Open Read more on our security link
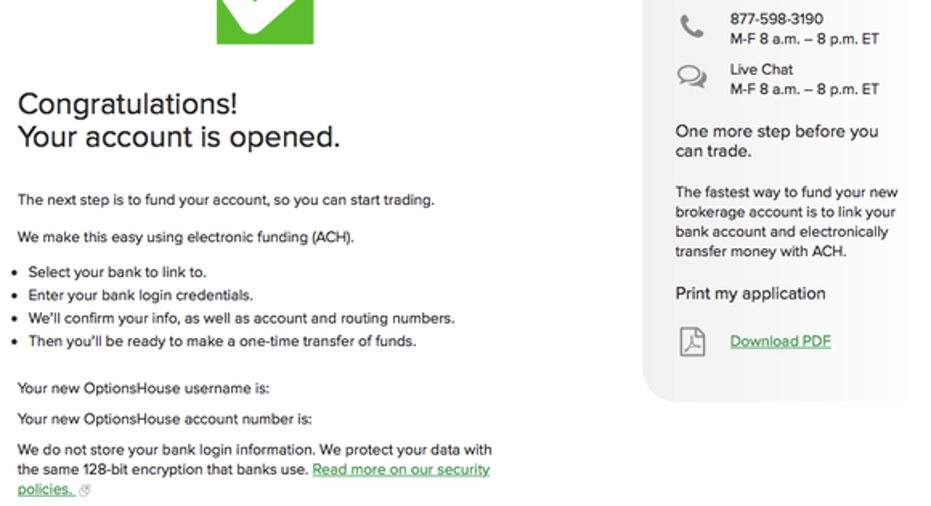931x506 pixels. click(401, 470)
